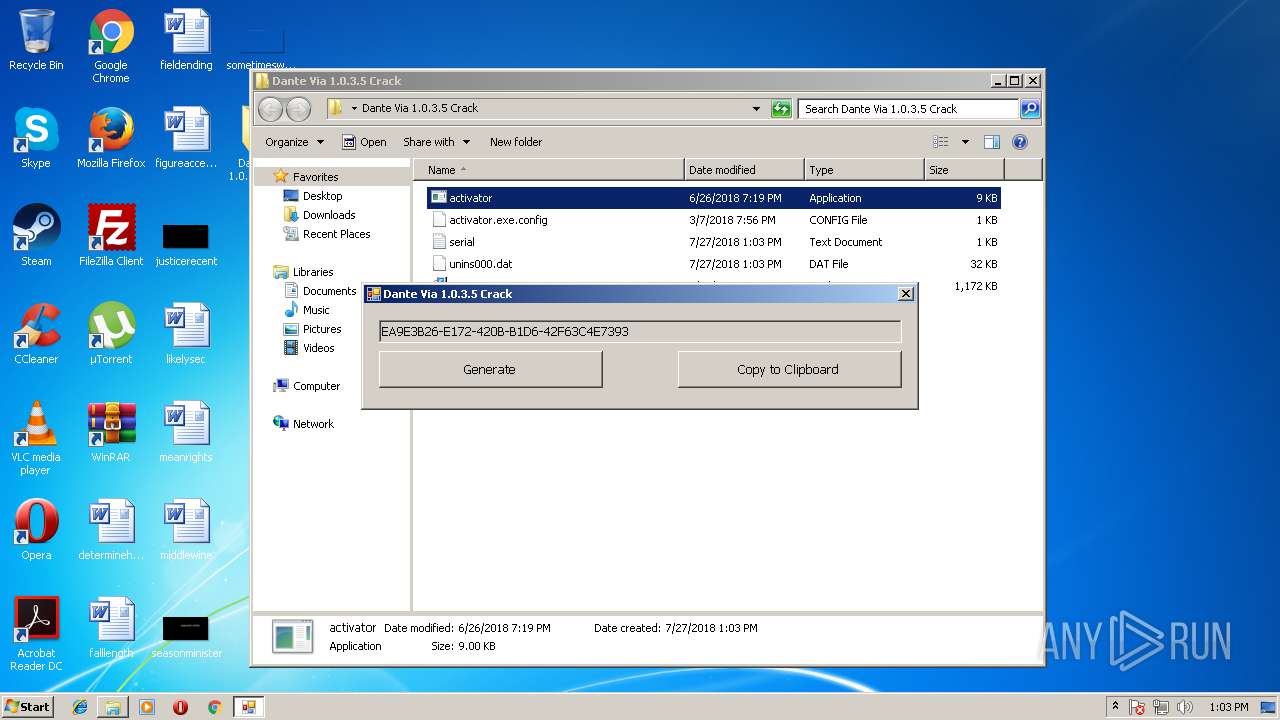Select µTorrent desktop icon

111,334
